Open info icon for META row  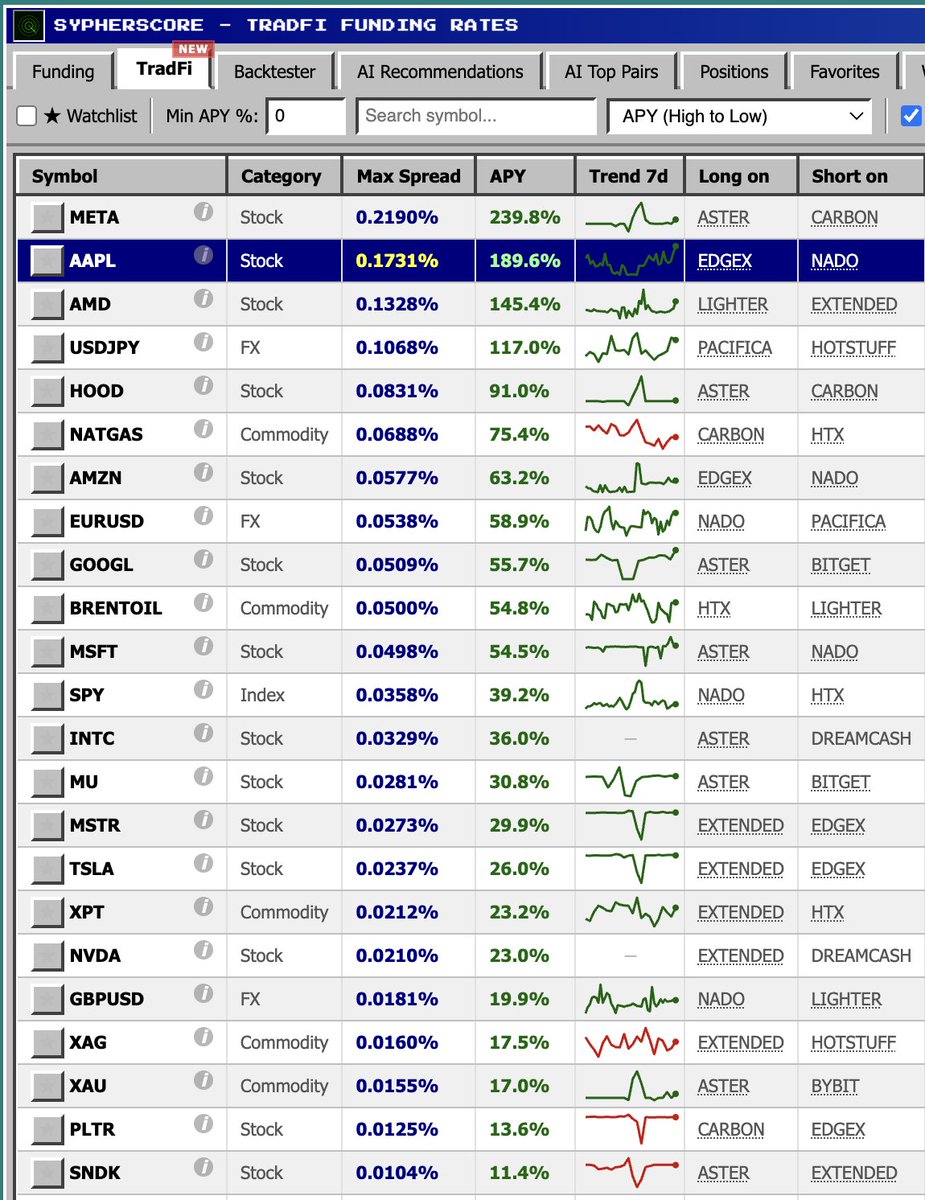coord(203,212)
